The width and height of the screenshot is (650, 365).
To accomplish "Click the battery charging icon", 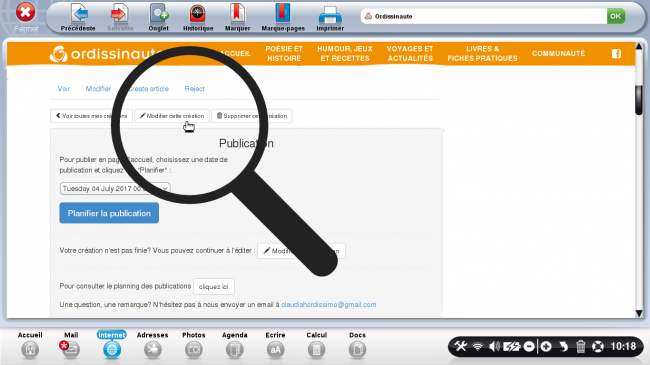I will click(512, 346).
